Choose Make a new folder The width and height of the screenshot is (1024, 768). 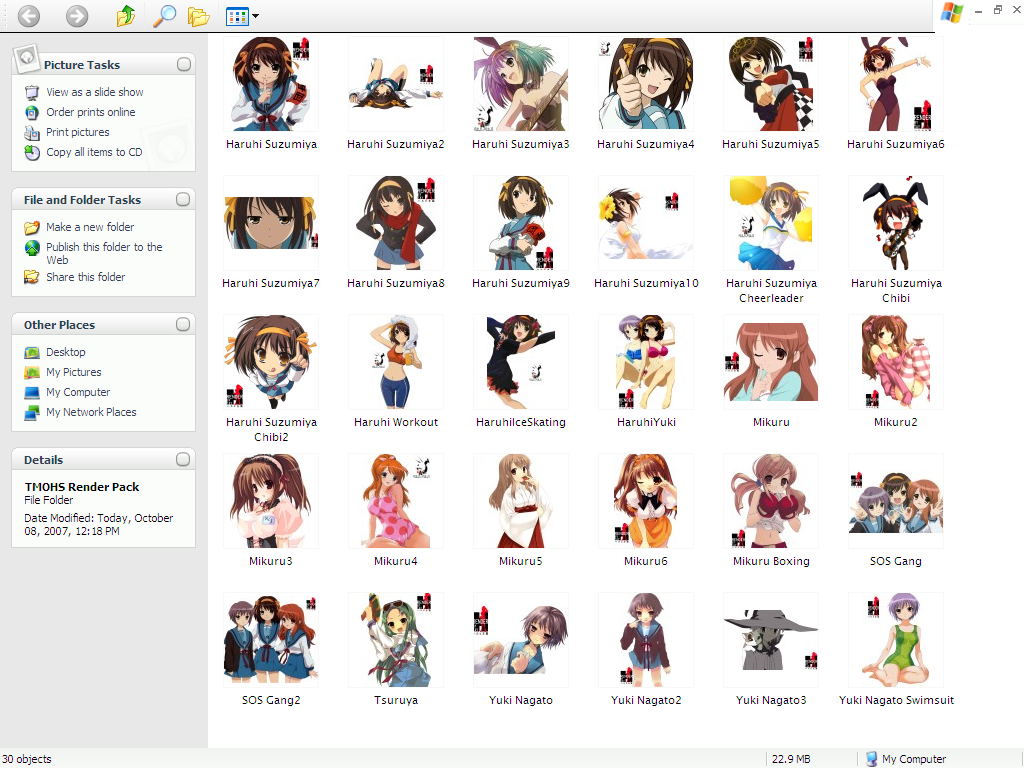pos(90,227)
